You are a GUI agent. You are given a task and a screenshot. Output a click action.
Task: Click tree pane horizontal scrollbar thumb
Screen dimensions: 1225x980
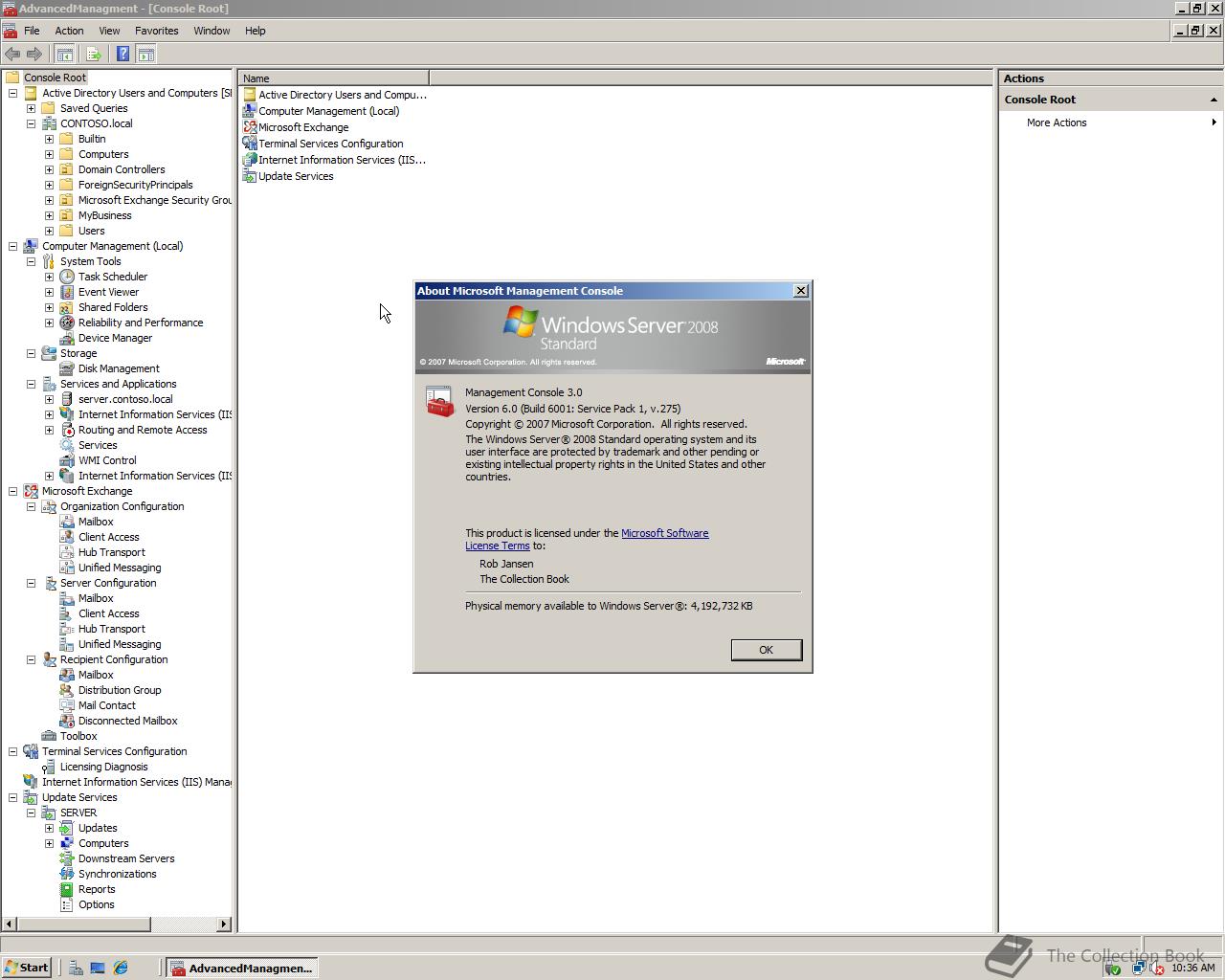(82, 924)
